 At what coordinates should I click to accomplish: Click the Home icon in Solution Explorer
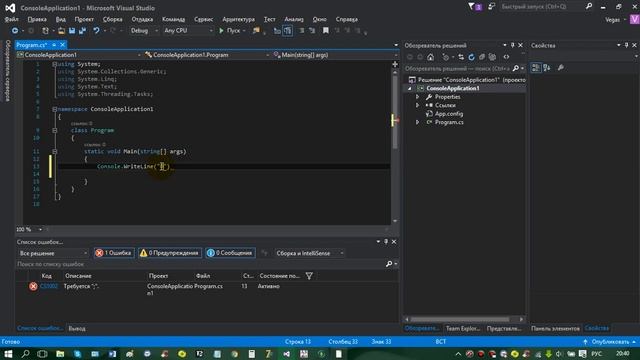pyautogui.click(x=430, y=57)
